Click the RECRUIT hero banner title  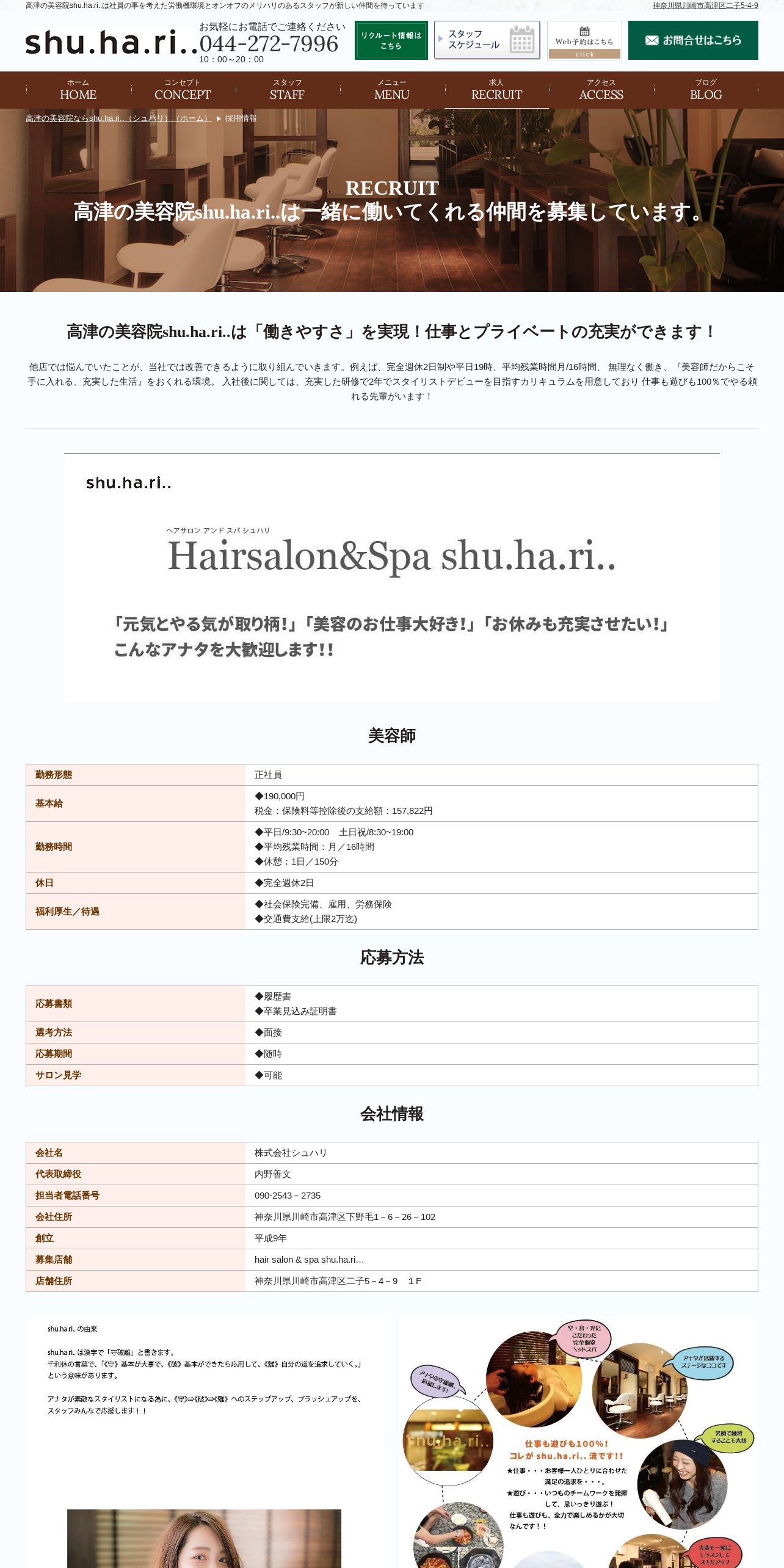[x=392, y=188]
